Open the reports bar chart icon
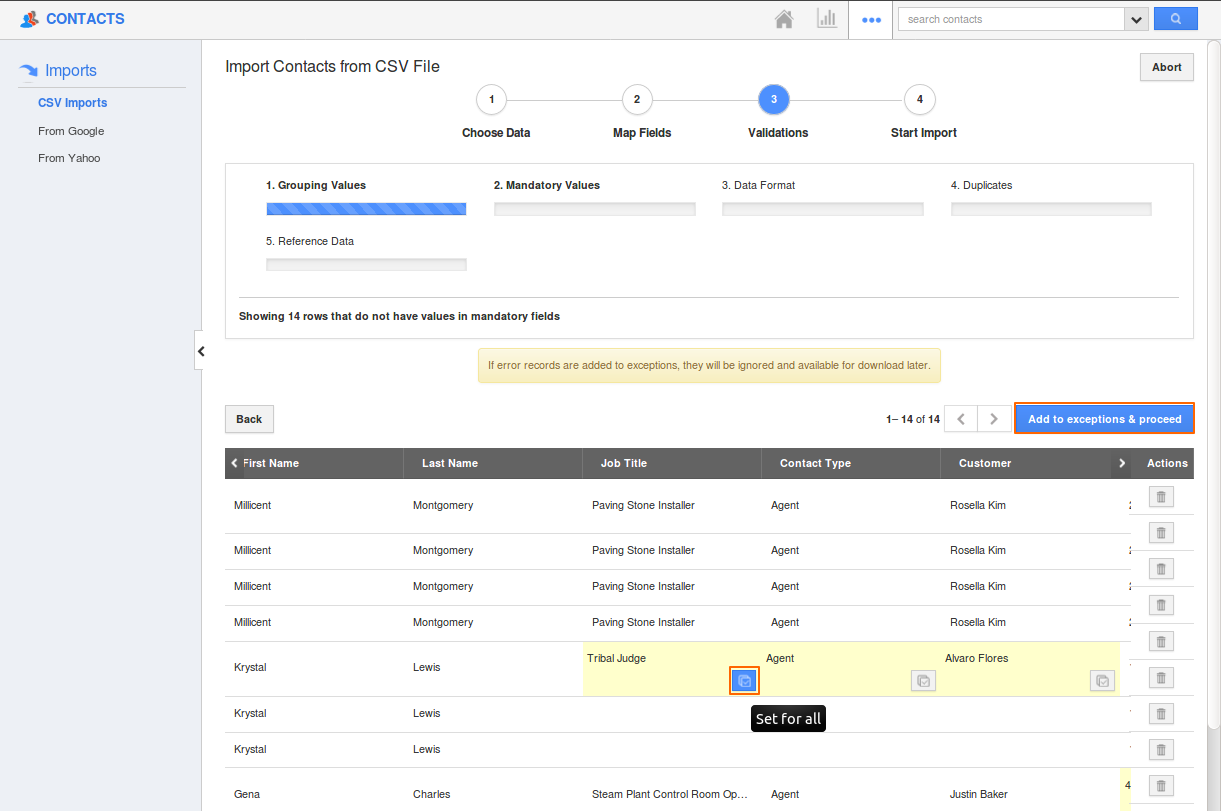The height and width of the screenshot is (811, 1221). pos(827,19)
